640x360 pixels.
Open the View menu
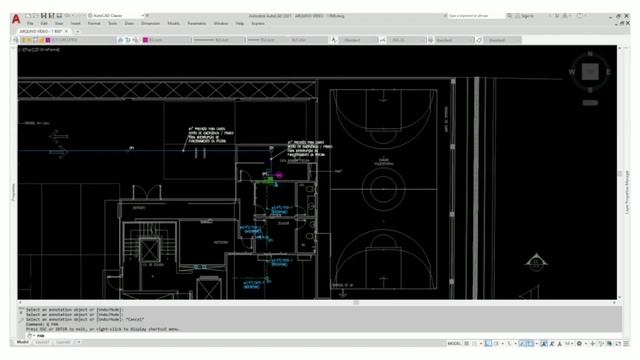click(x=59, y=24)
